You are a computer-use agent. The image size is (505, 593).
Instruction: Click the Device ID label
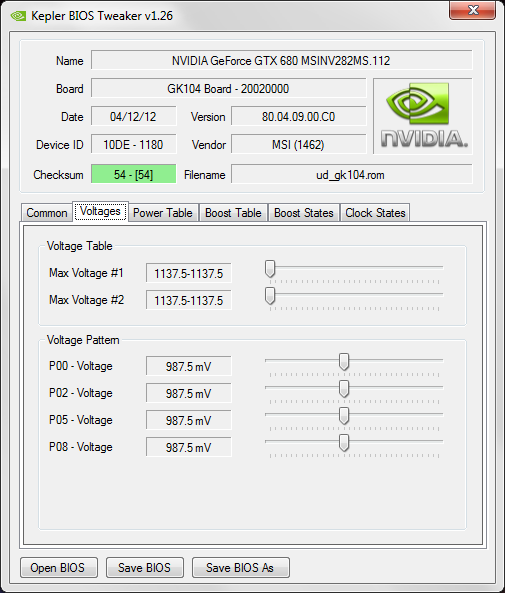(59, 145)
